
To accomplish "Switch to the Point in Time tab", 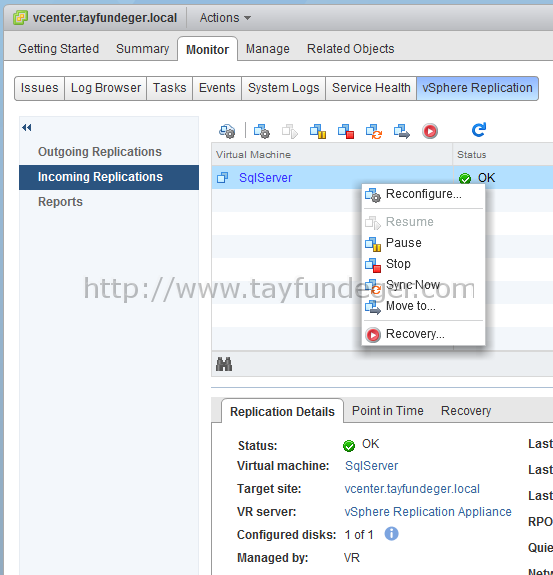I will (388, 411).
